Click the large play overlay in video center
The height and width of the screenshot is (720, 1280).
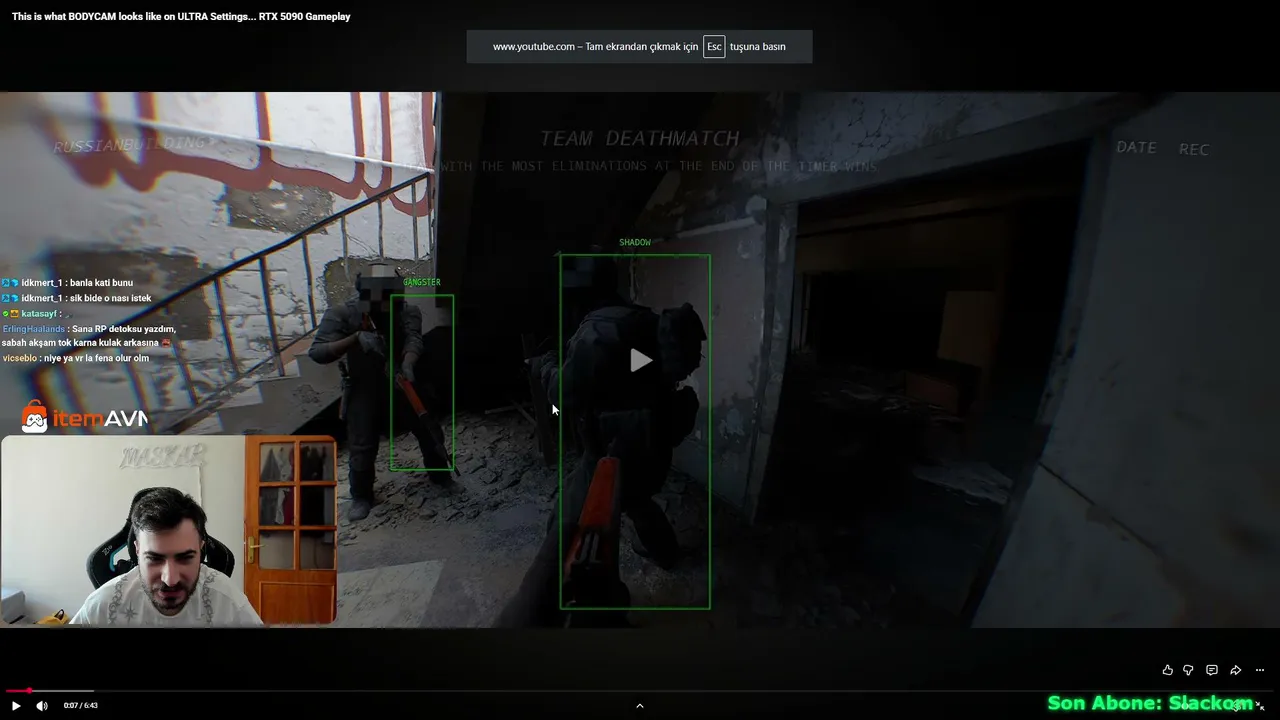tap(641, 360)
